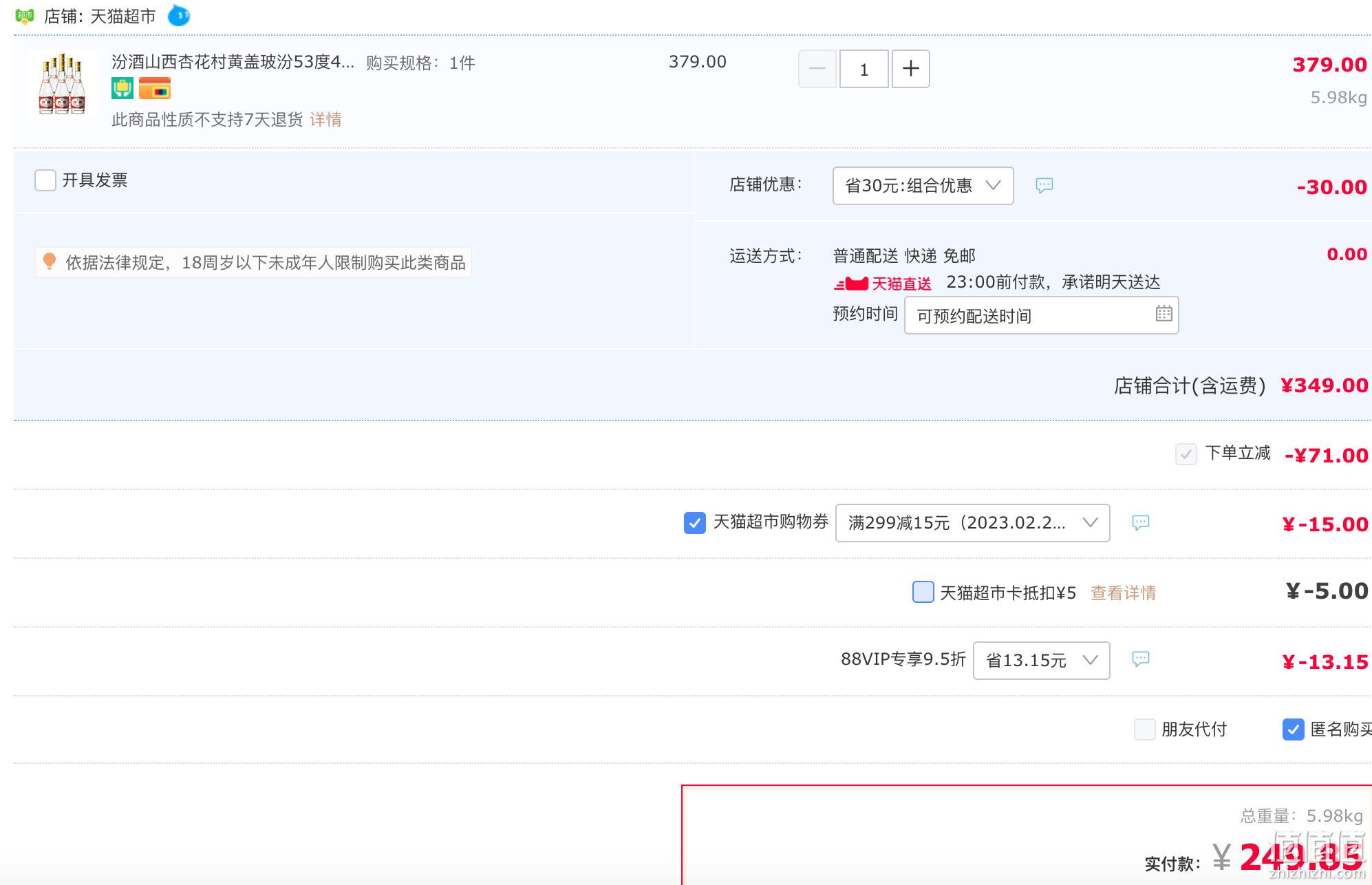Screen dimensions: 1372x885
Task: Click the green guarantee badge under product title
Action: click(122, 88)
